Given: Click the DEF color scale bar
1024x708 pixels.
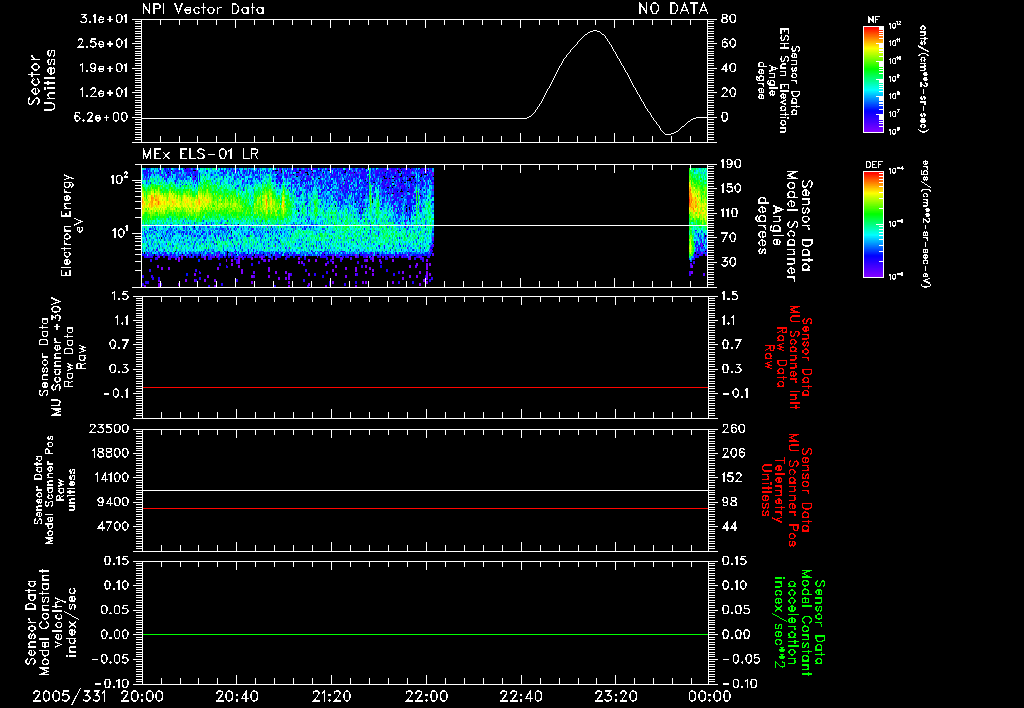Looking at the screenshot, I should pos(874,224).
